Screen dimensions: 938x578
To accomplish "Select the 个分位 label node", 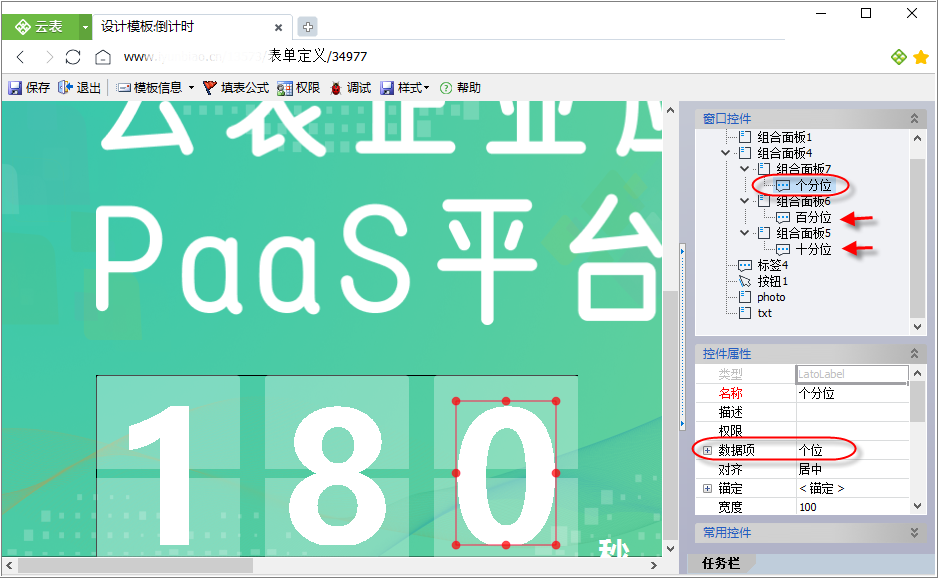I will [814, 185].
